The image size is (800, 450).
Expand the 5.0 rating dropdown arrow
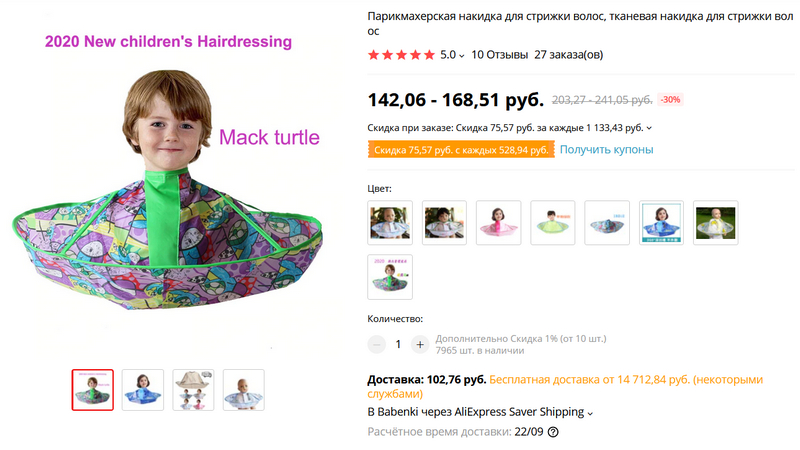tap(461, 56)
